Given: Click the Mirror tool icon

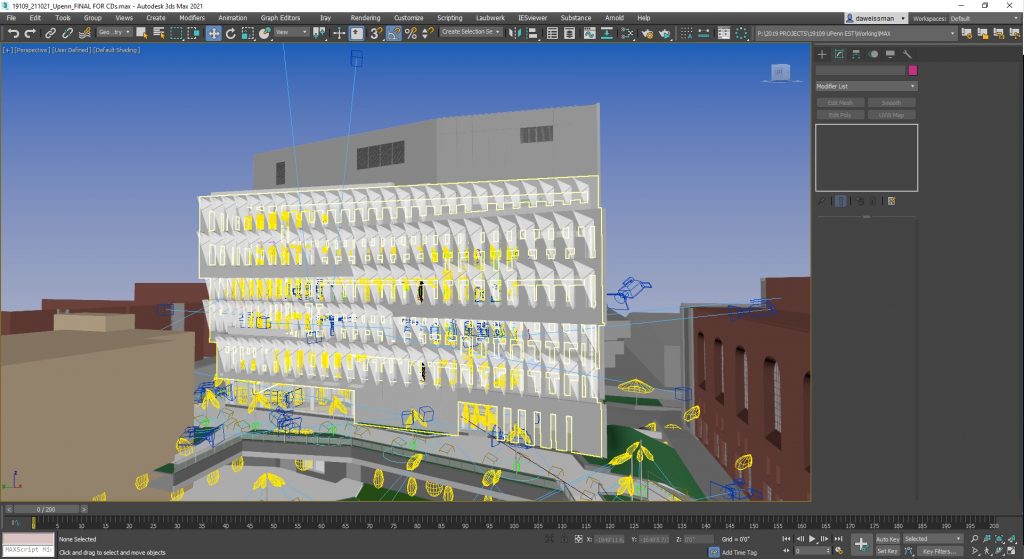Looking at the screenshot, I should coord(515,33).
